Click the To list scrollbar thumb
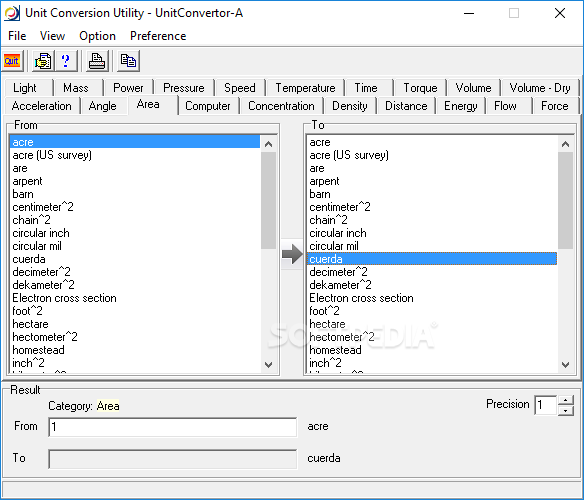Viewport: 584px width, 500px height. coord(565,200)
